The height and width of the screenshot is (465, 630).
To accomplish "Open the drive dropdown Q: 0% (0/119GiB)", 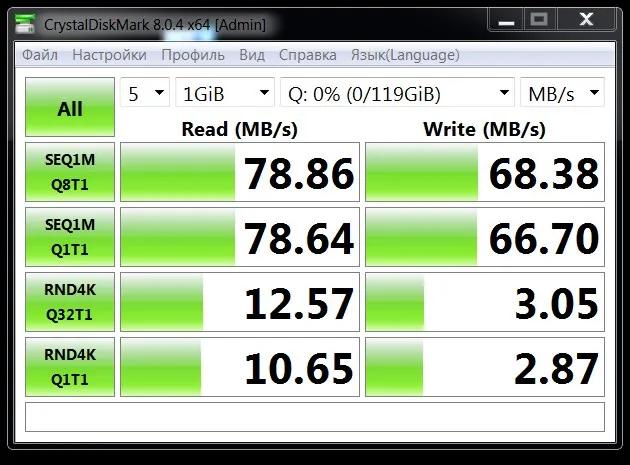I will click(x=397, y=92).
